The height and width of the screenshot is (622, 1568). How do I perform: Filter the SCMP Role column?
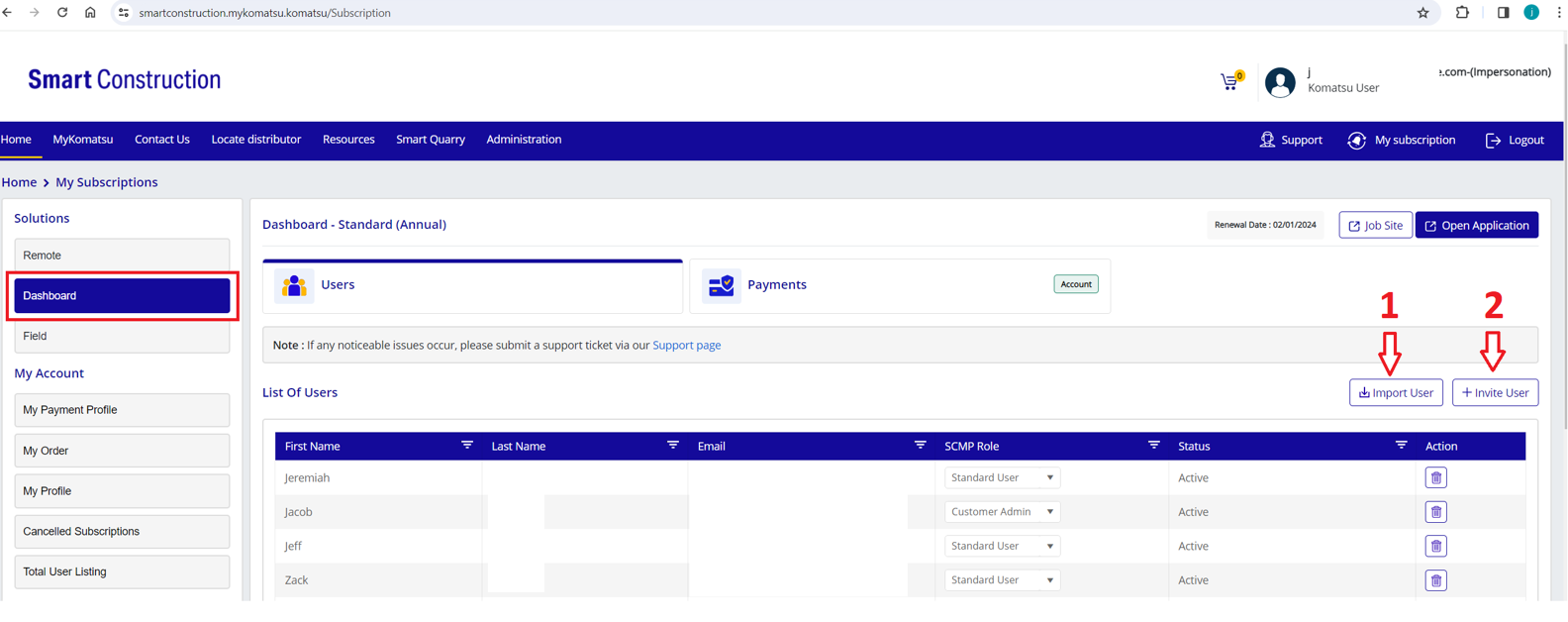(1154, 446)
